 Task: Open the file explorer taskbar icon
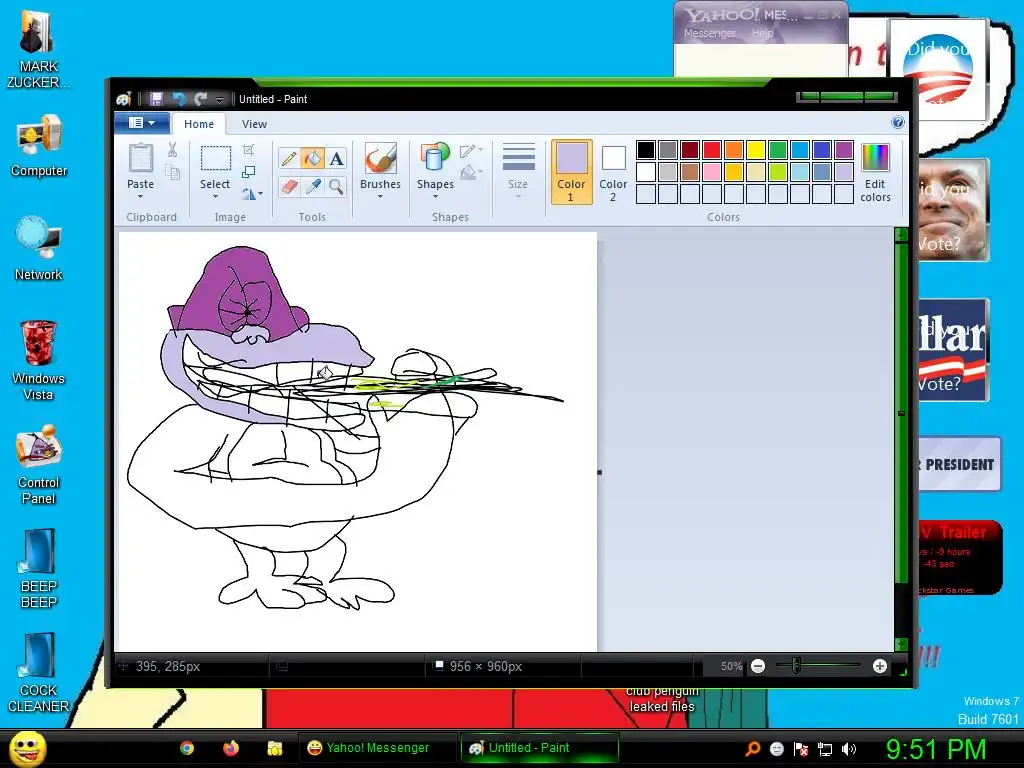point(275,748)
